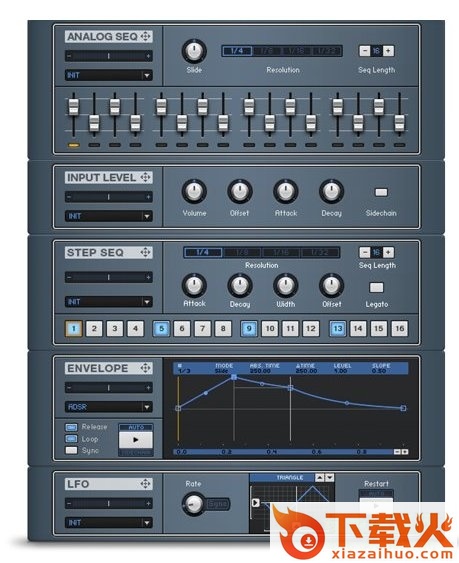Screen dimensions: 459x563
Task: Zoom out the Envelope timeline with minus
Action: point(397,452)
